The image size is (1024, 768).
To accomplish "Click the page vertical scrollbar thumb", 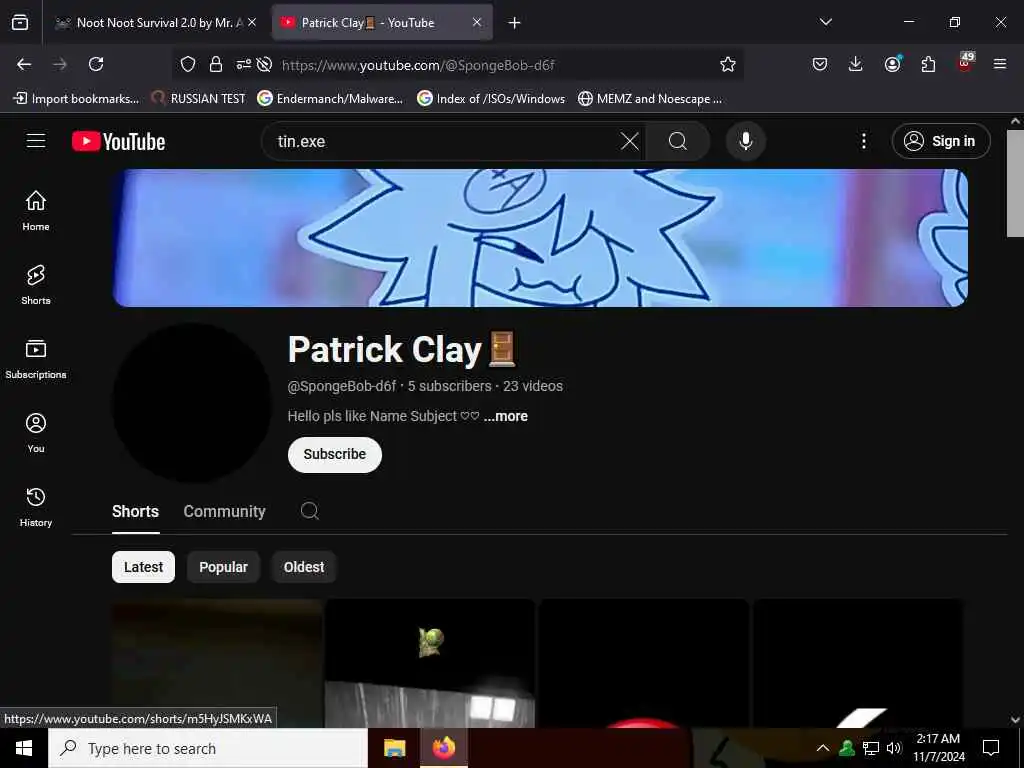I will click(x=1015, y=184).
